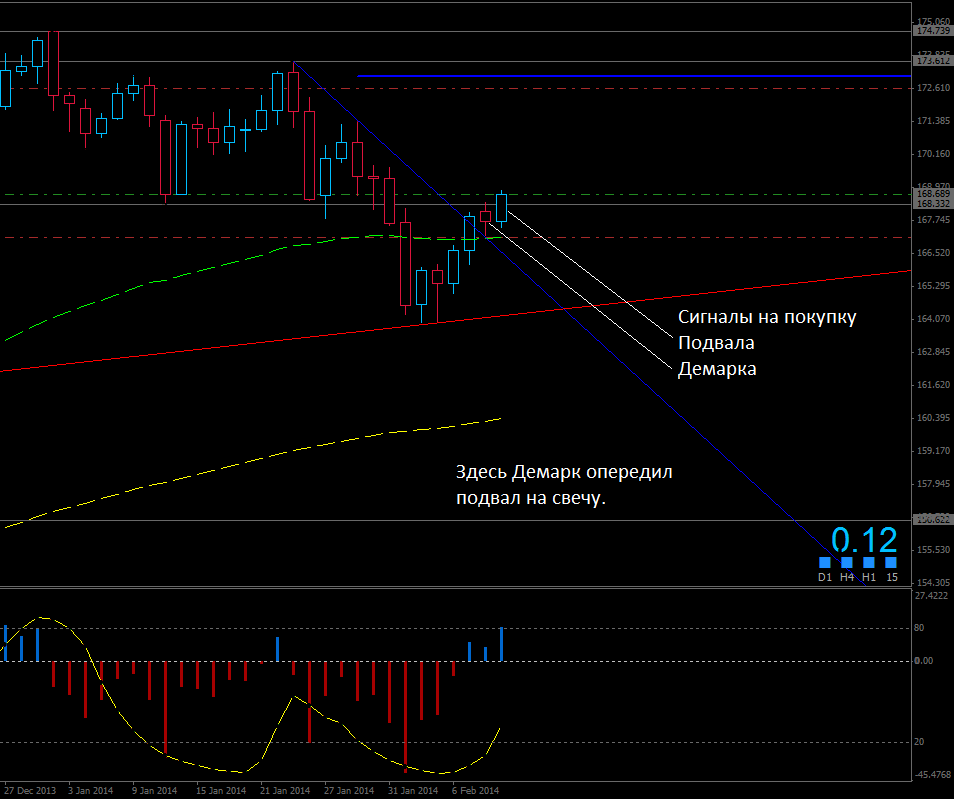Click the blue square above 15
954x799 pixels.
point(891,562)
